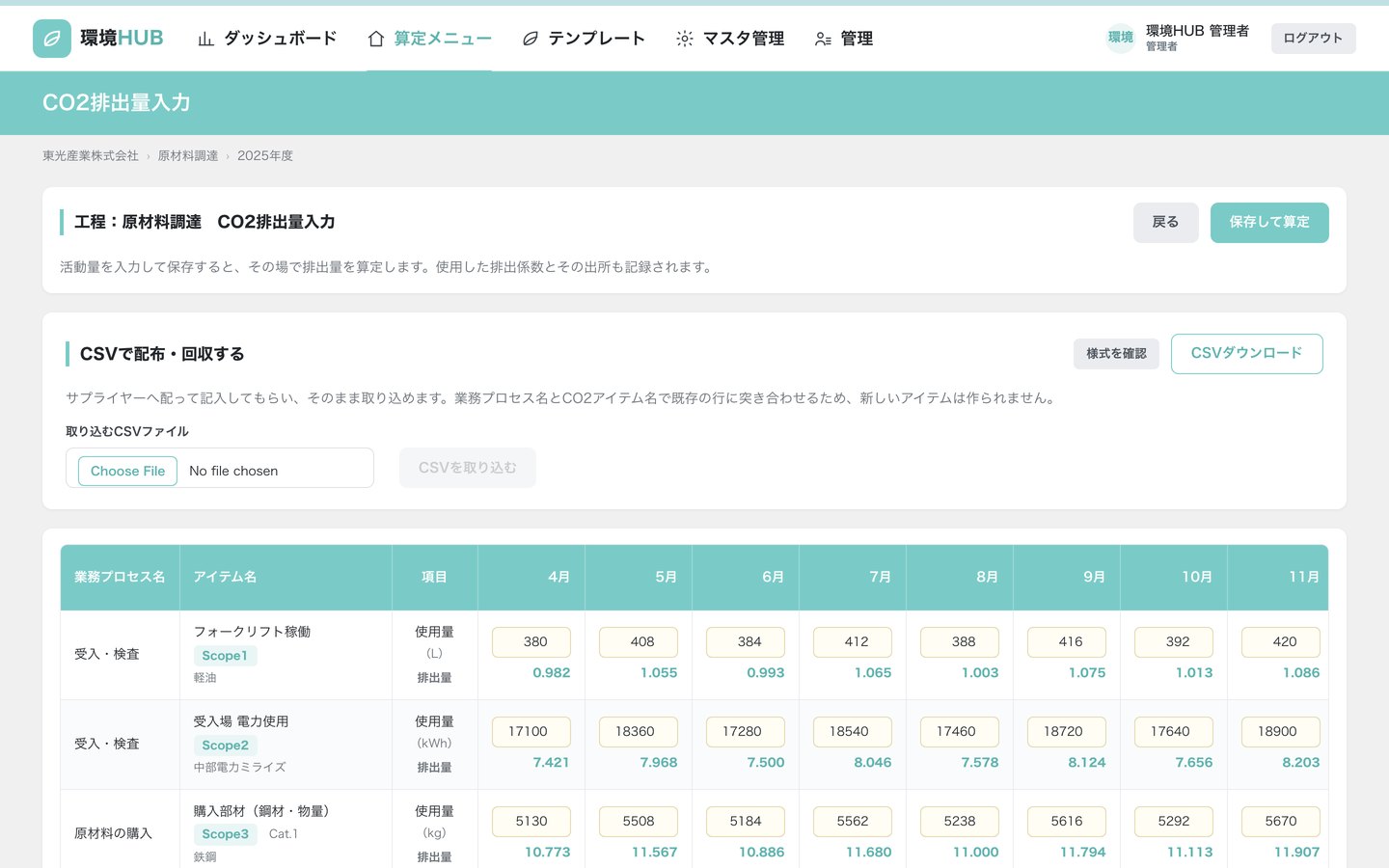1389x868 pixels.
Task: Save with the 保存して算定 button
Action: (x=1269, y=223)
